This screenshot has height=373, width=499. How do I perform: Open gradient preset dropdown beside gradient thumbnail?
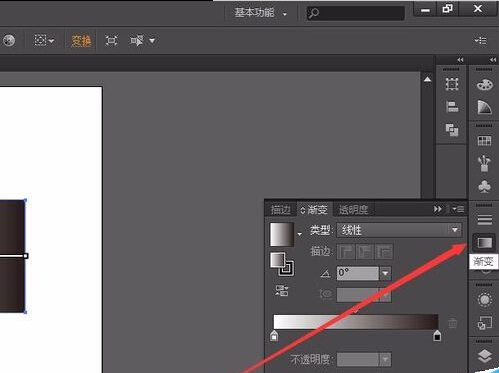299,234
